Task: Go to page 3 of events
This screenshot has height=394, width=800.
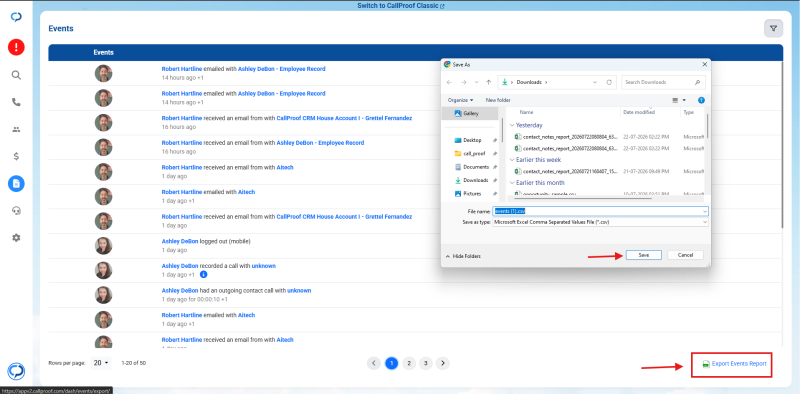Action: point(425,363)
